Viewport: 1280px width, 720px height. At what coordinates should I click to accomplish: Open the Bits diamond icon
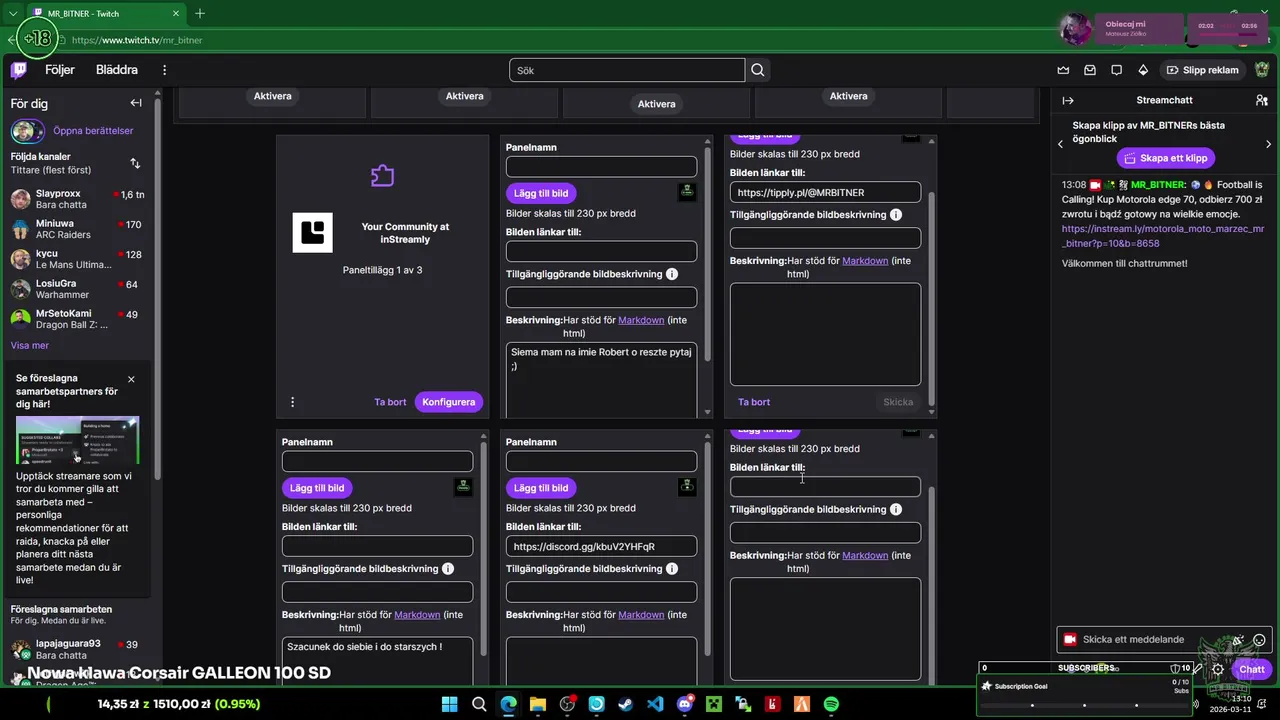[1143, 70]
